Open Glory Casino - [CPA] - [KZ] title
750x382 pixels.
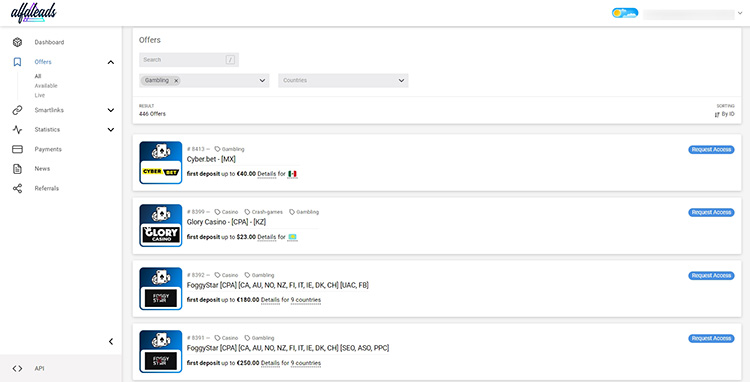pos(226,222)
